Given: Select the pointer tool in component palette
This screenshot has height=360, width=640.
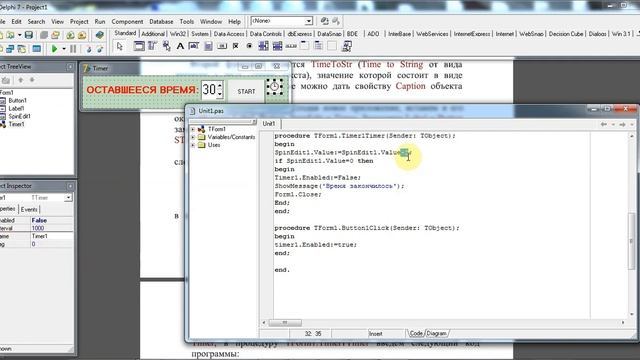Looking at the screenshot, I should point(120,46).
